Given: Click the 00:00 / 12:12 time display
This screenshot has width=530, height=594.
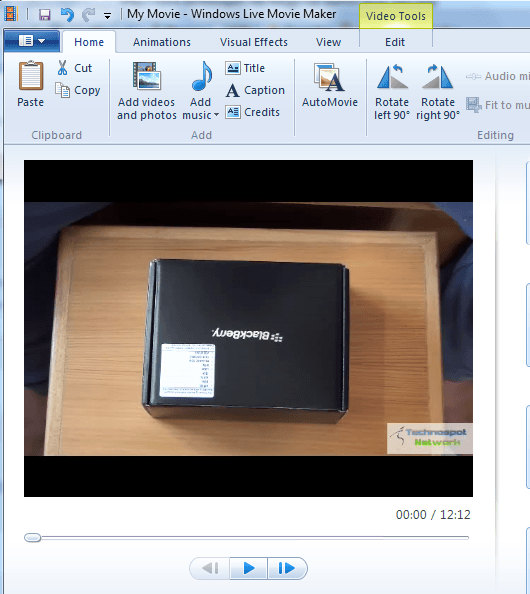Looking at the screenshot, I should (433, 515).
